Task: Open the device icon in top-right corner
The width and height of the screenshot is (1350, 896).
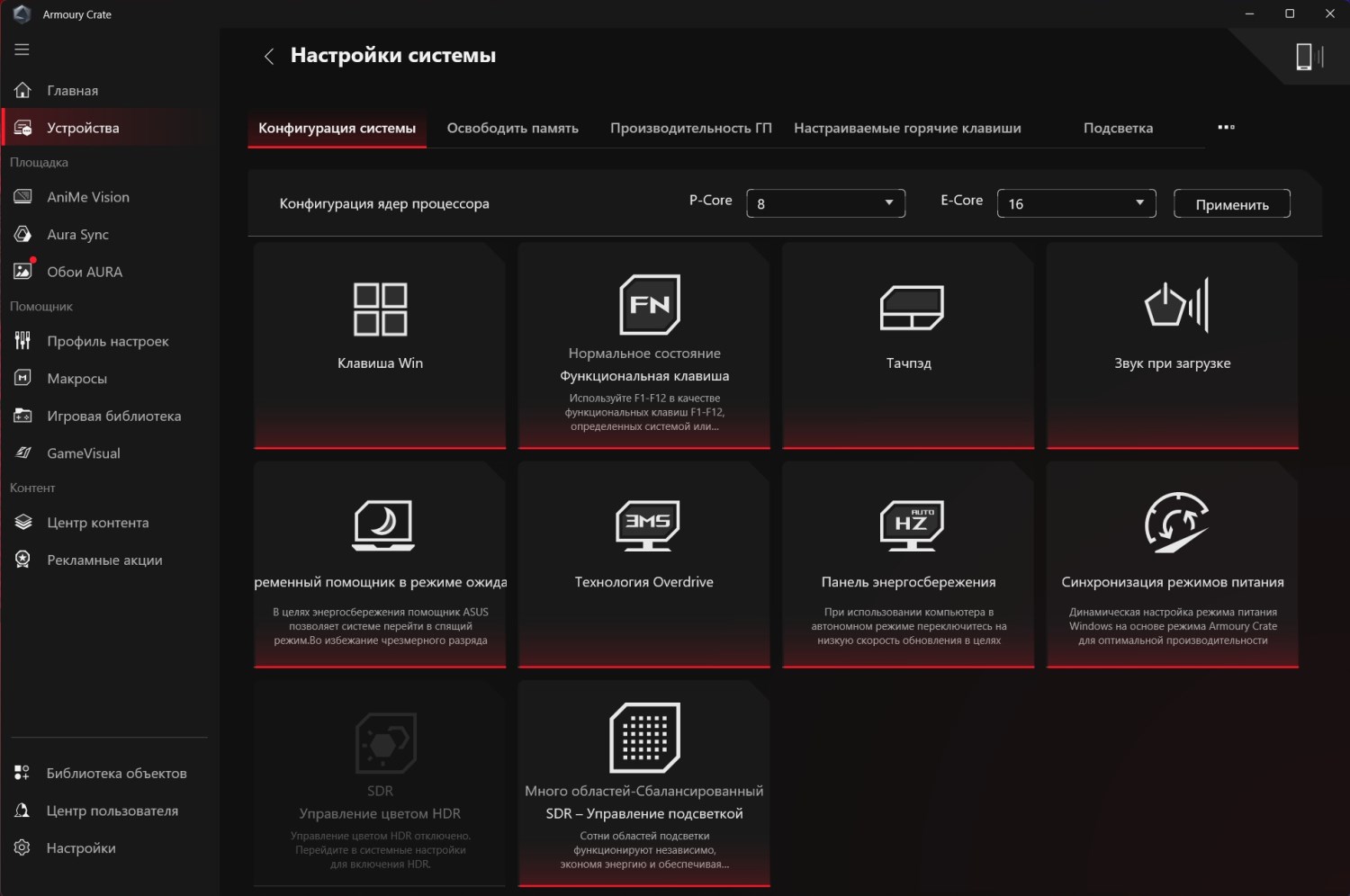Action: coord(1308,57)
